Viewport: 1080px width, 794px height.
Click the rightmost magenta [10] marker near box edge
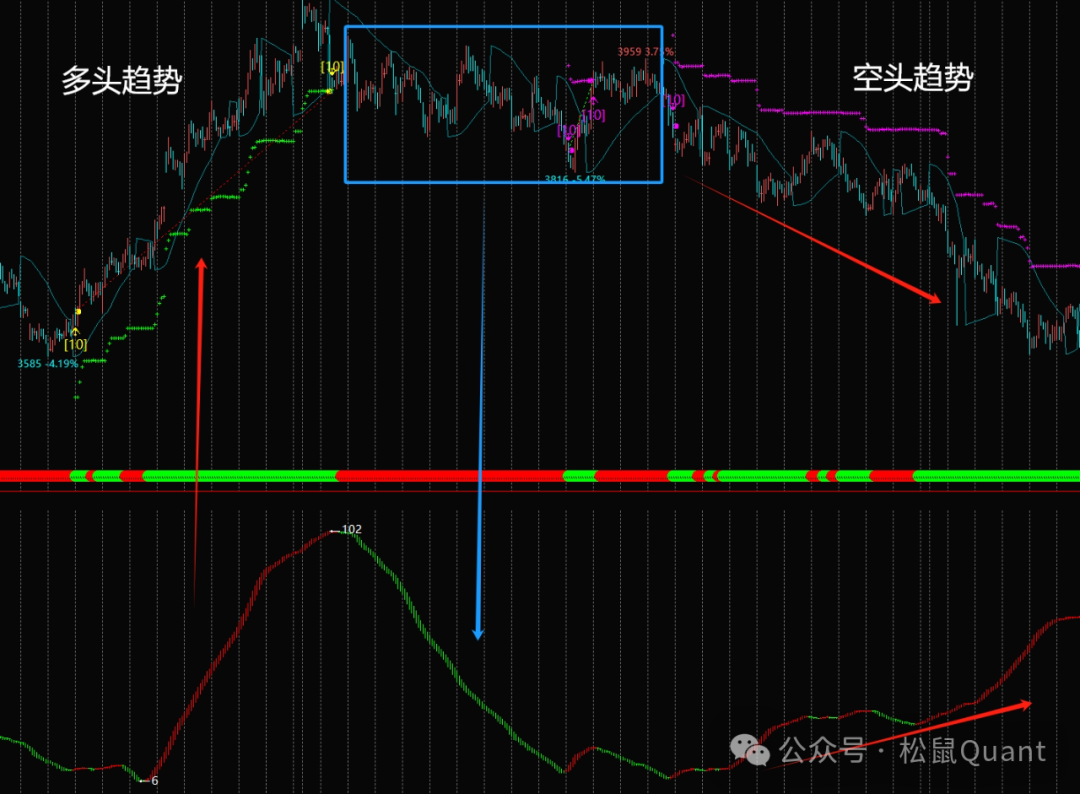pos(674,100)
